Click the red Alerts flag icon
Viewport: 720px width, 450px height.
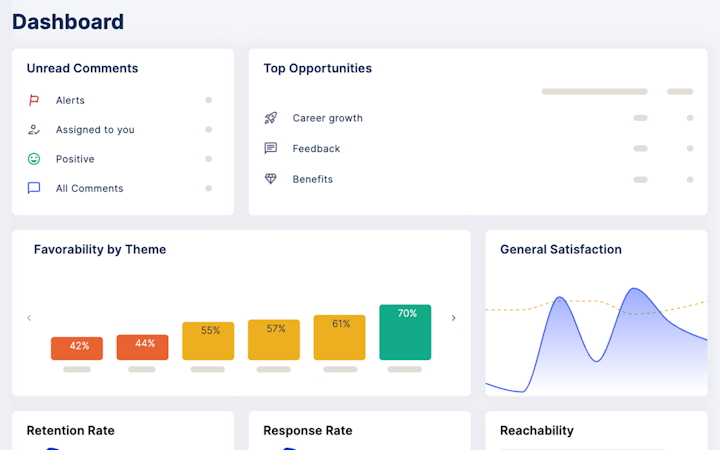(x=34, y=100)
